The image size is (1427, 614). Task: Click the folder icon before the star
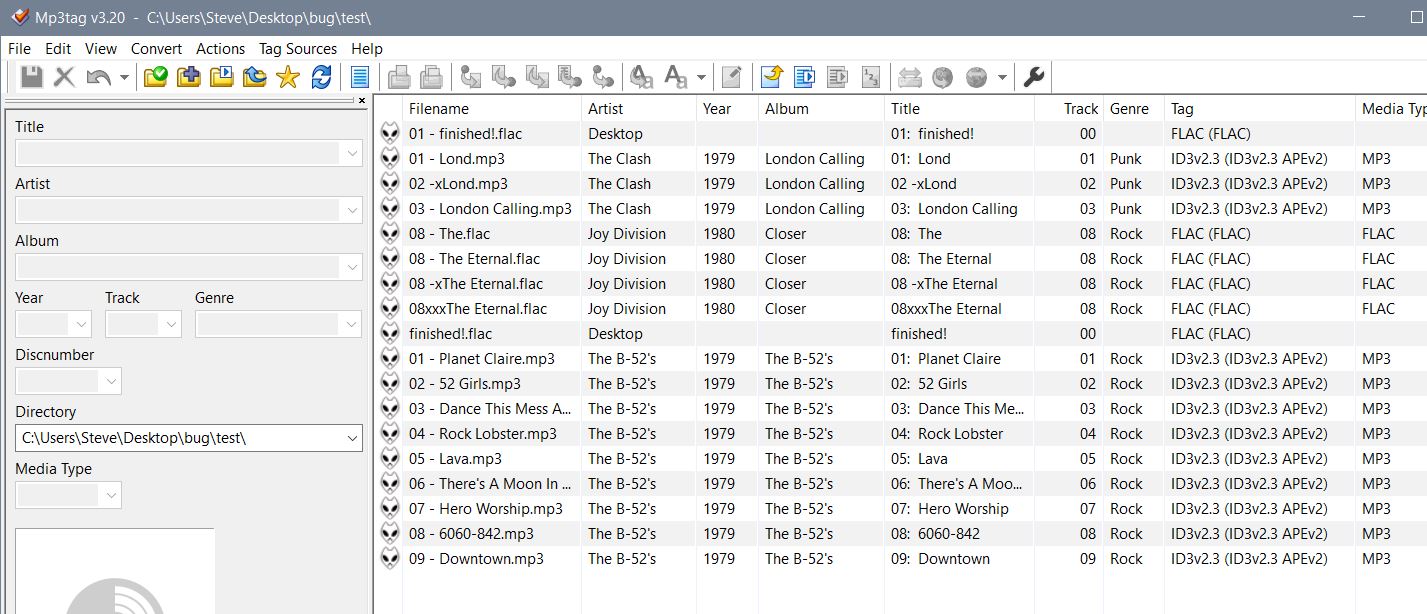coord(254,77)
